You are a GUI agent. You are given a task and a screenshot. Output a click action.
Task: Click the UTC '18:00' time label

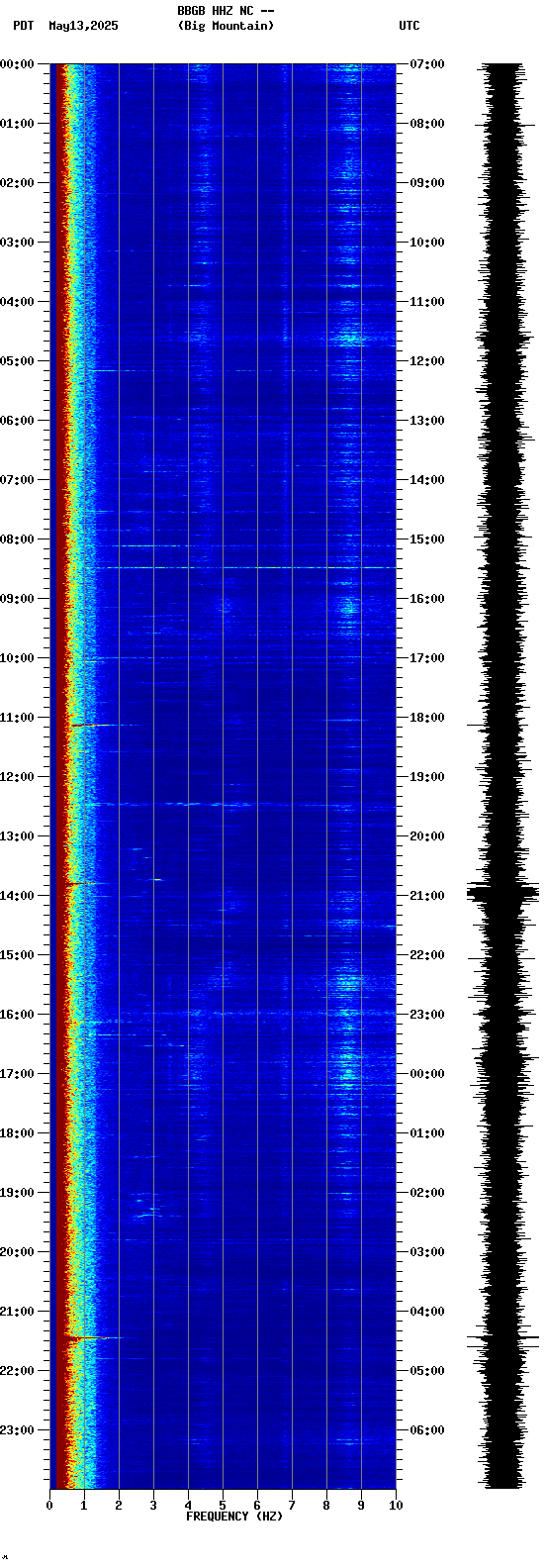pos(427,718)
